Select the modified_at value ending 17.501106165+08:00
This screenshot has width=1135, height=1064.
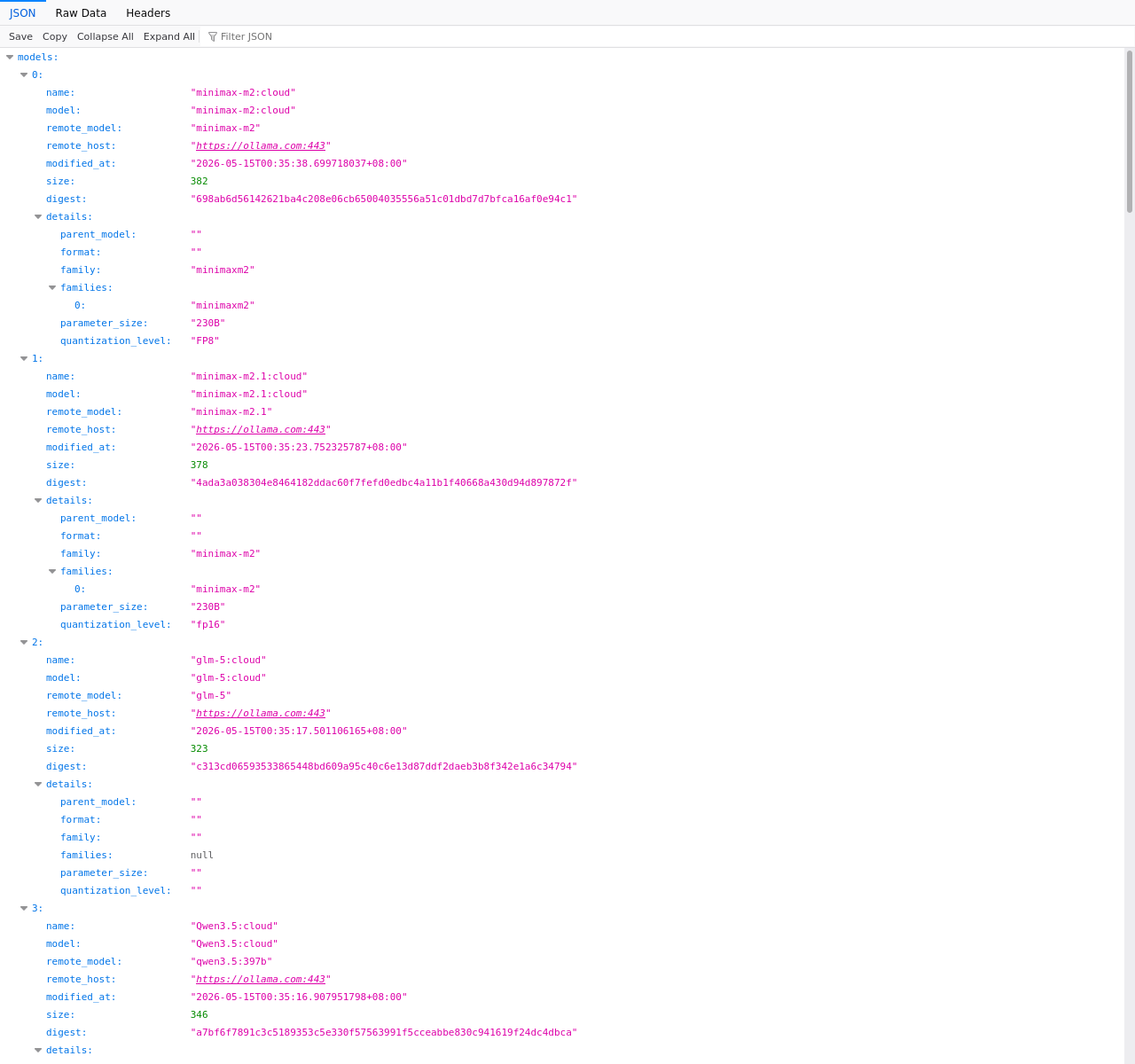[x=299, y=731]
